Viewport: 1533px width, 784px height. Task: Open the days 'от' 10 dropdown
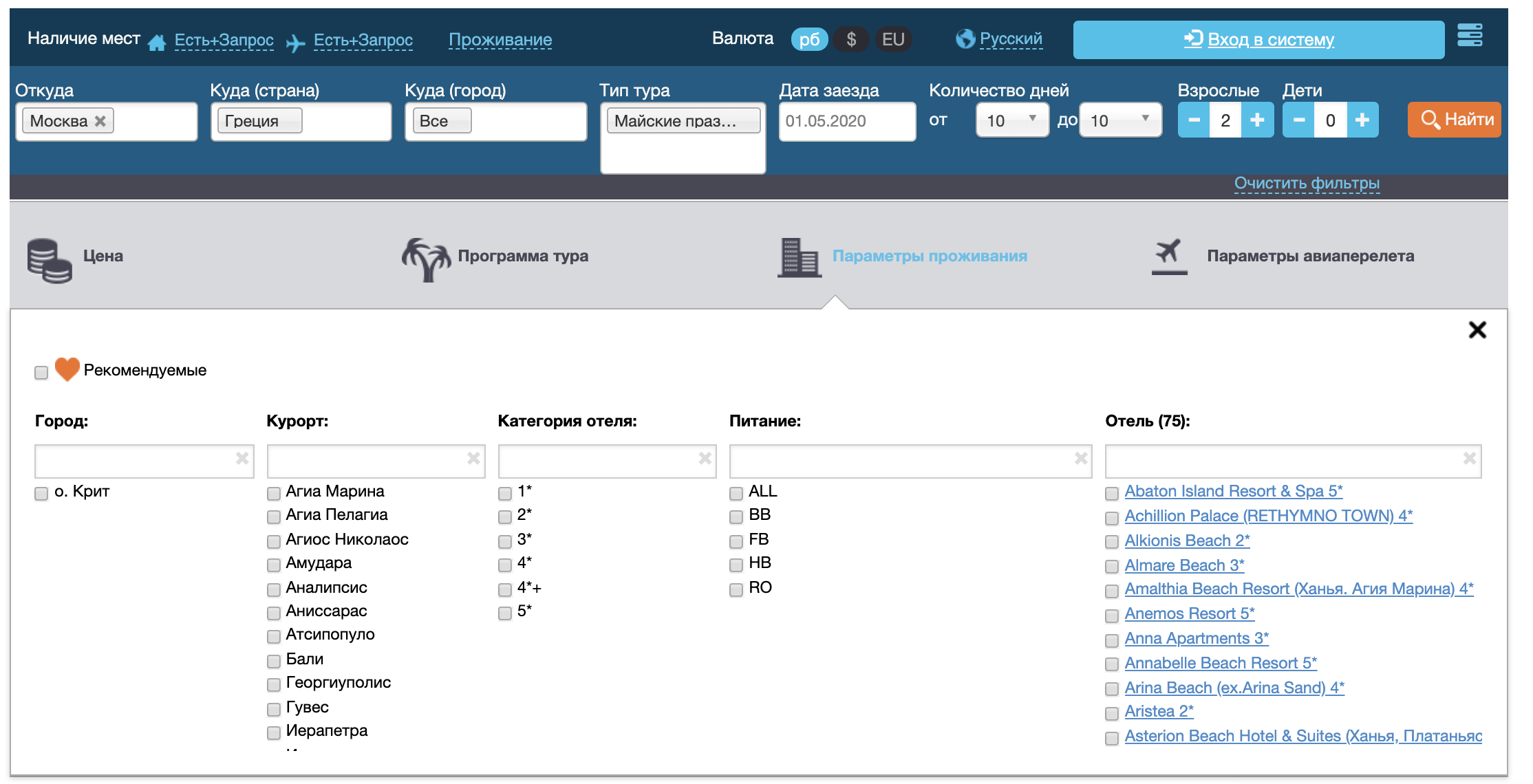[x=1011, y=120]
